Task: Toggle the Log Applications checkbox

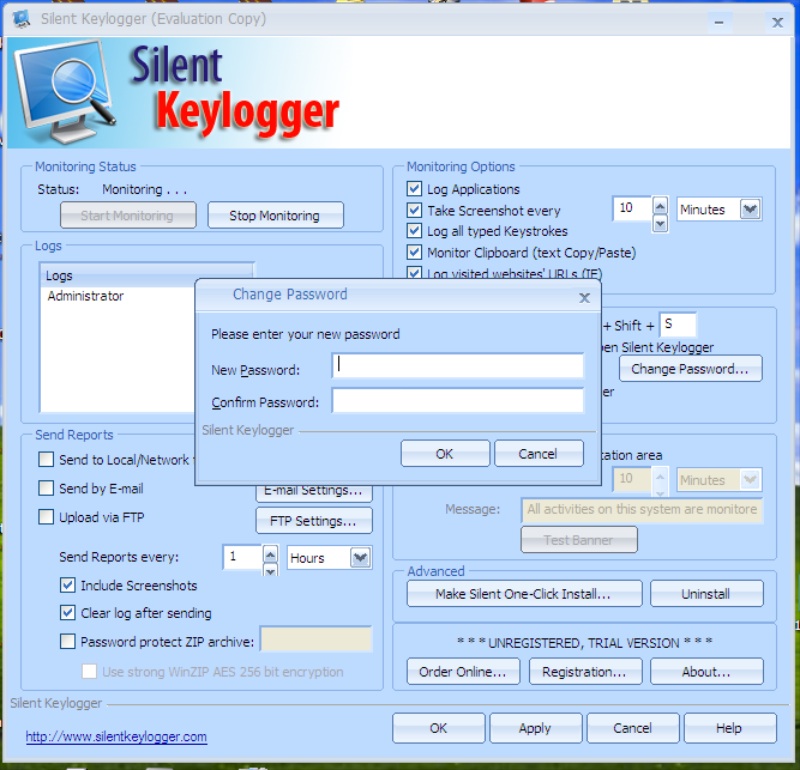Action: tap(414, 189)
